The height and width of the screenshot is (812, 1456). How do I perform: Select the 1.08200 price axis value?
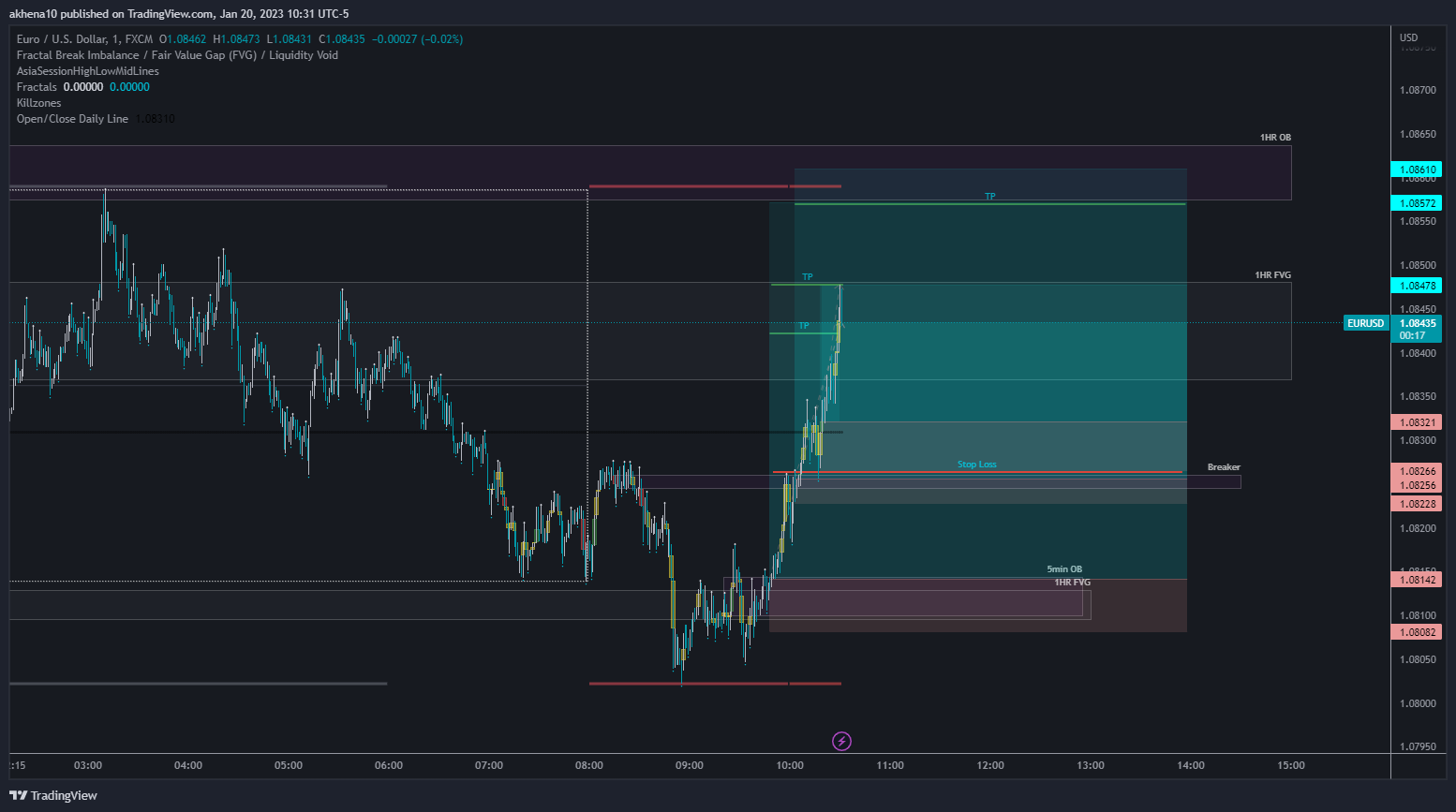tap(1418, 528)
